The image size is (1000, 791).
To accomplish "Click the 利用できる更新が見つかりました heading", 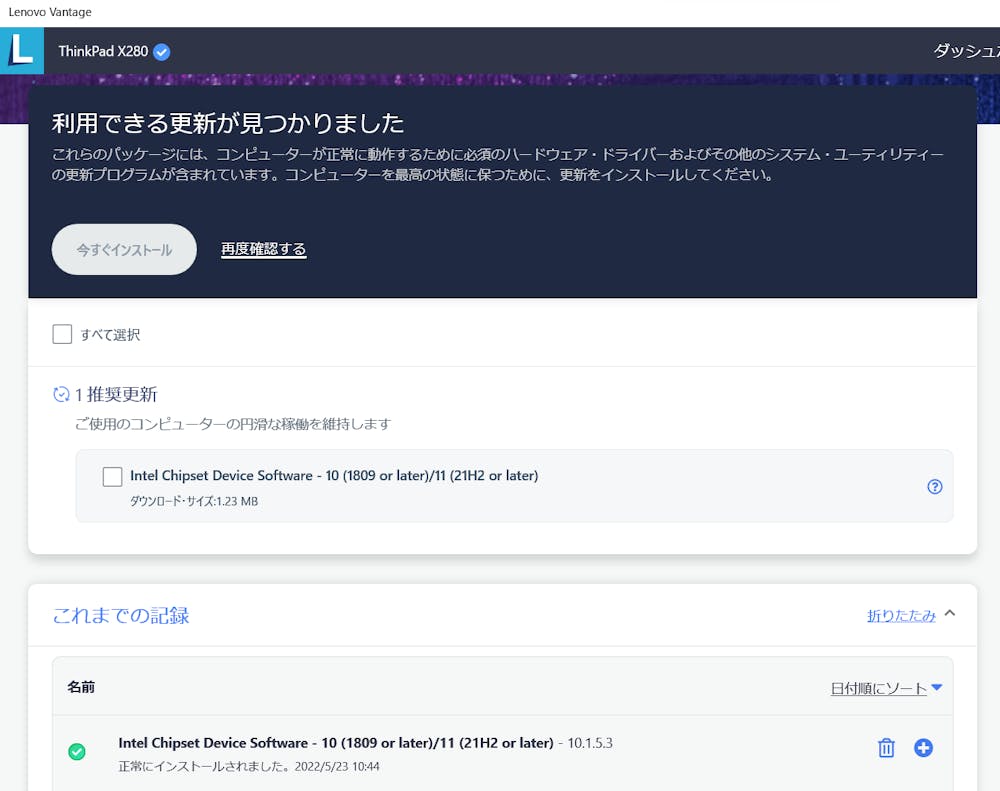I will (228, 123).
